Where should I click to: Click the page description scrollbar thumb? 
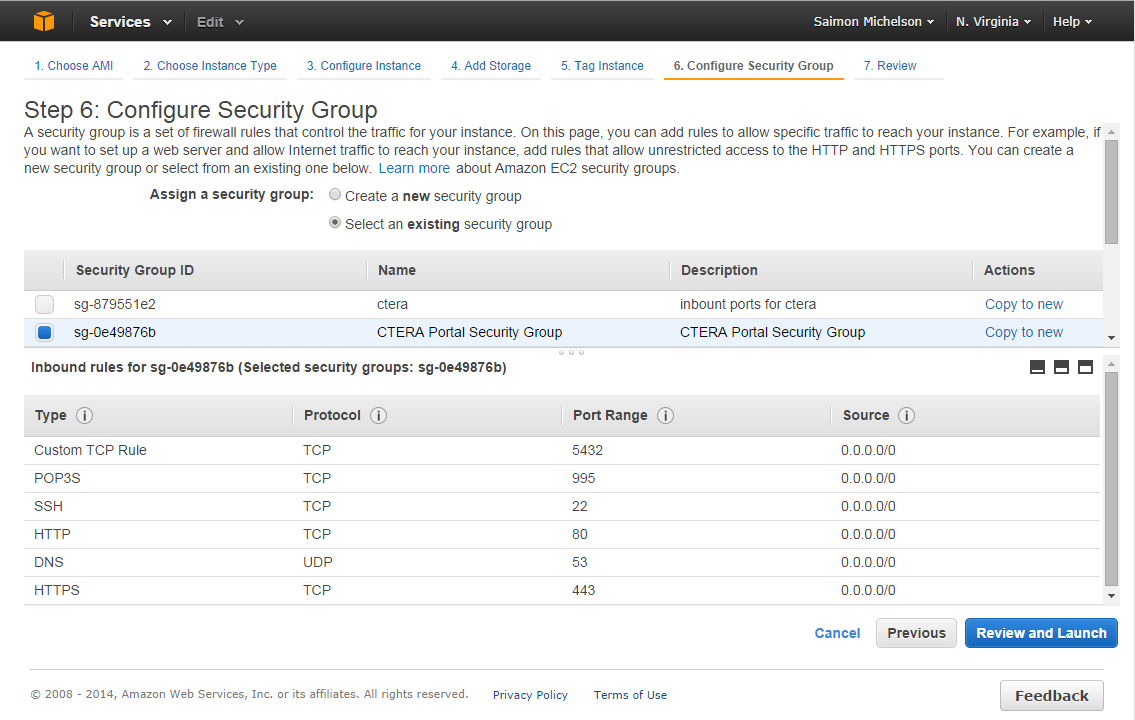coord(1111,192)
